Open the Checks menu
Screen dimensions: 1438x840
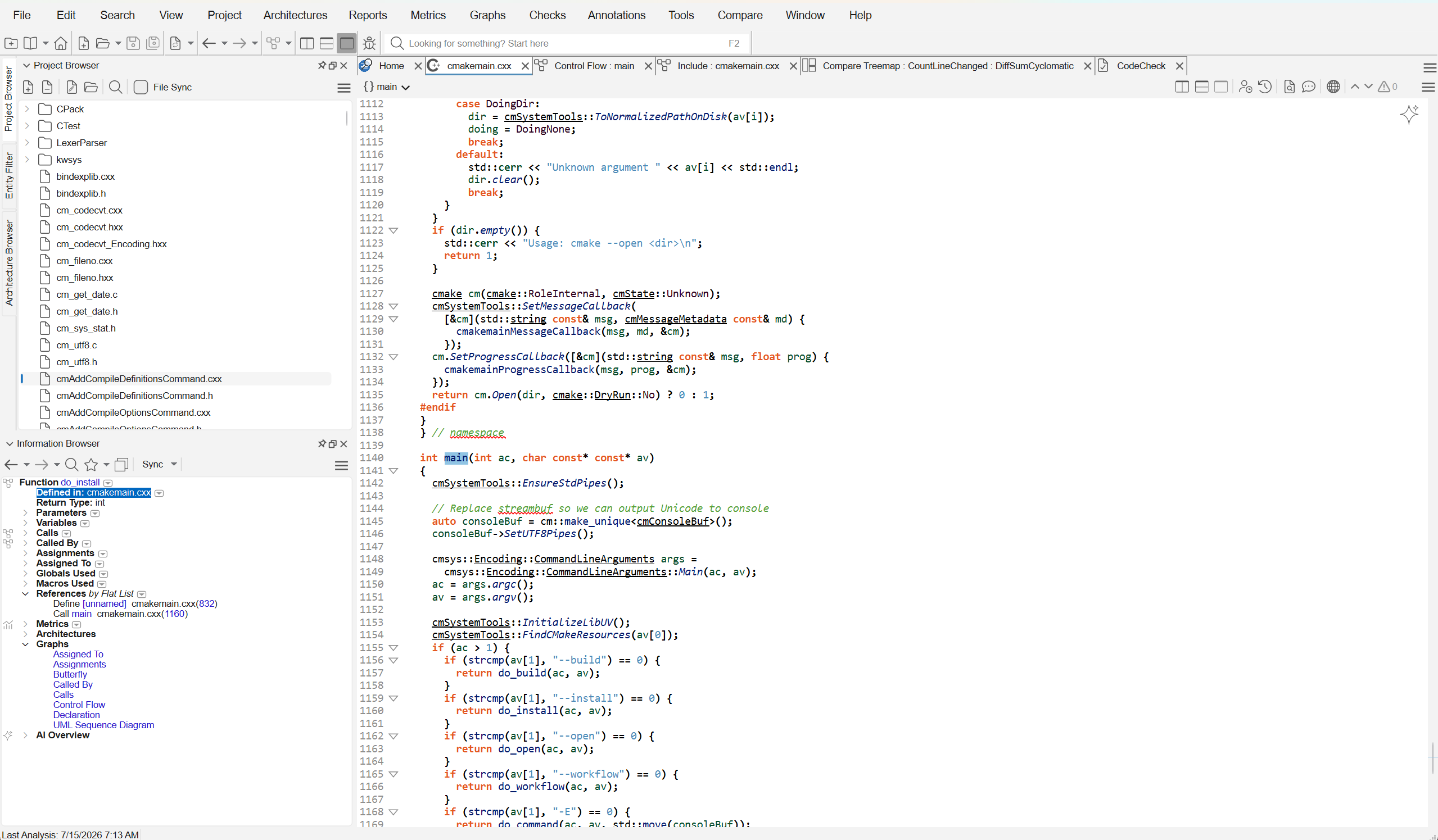(546, 15)
